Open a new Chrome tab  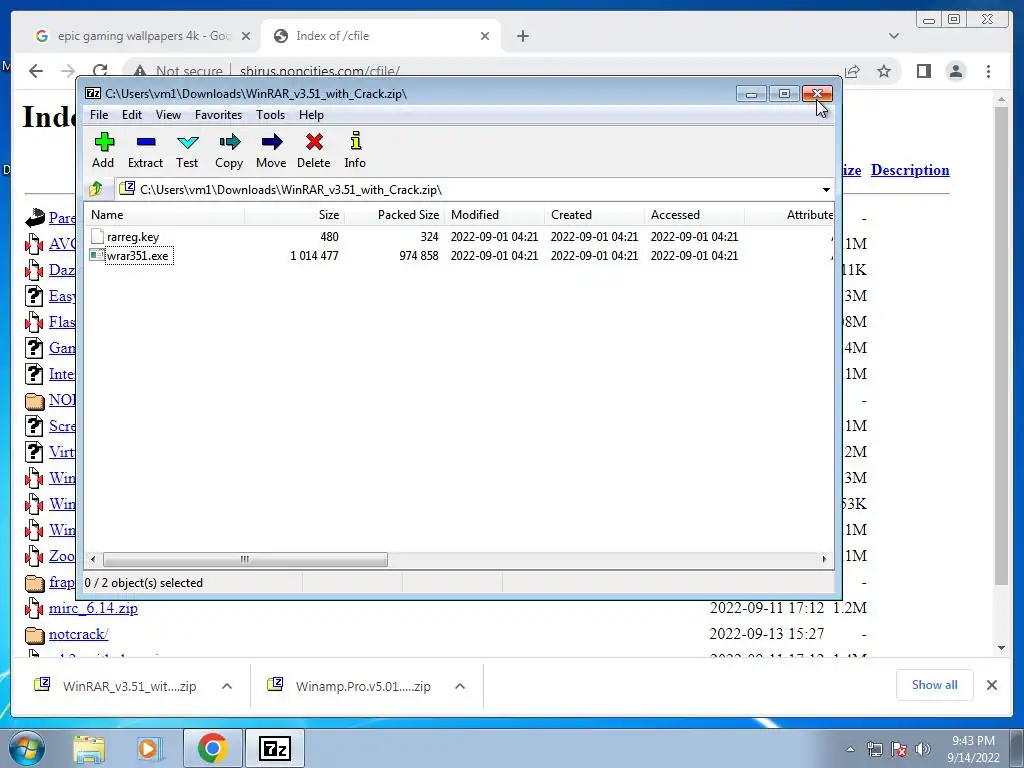522,36
